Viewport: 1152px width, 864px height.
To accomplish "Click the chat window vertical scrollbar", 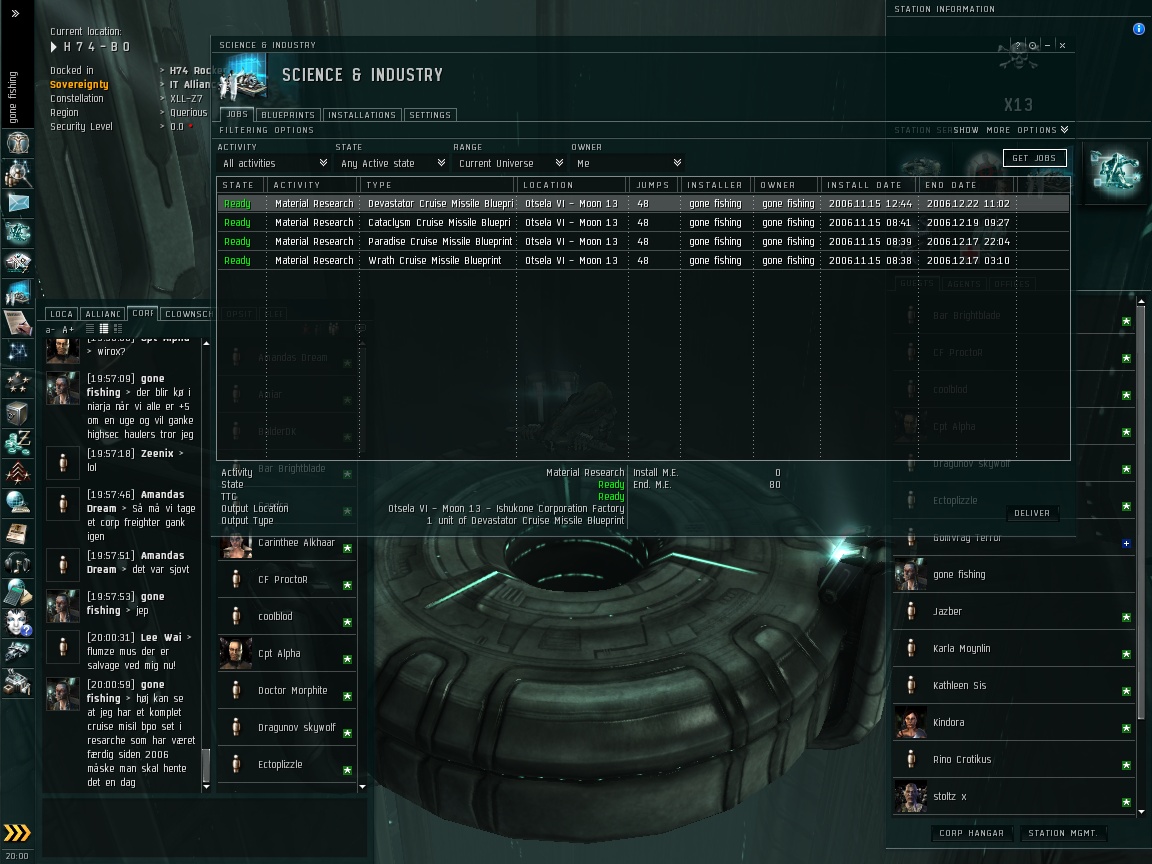I will [x=206, y=564].
